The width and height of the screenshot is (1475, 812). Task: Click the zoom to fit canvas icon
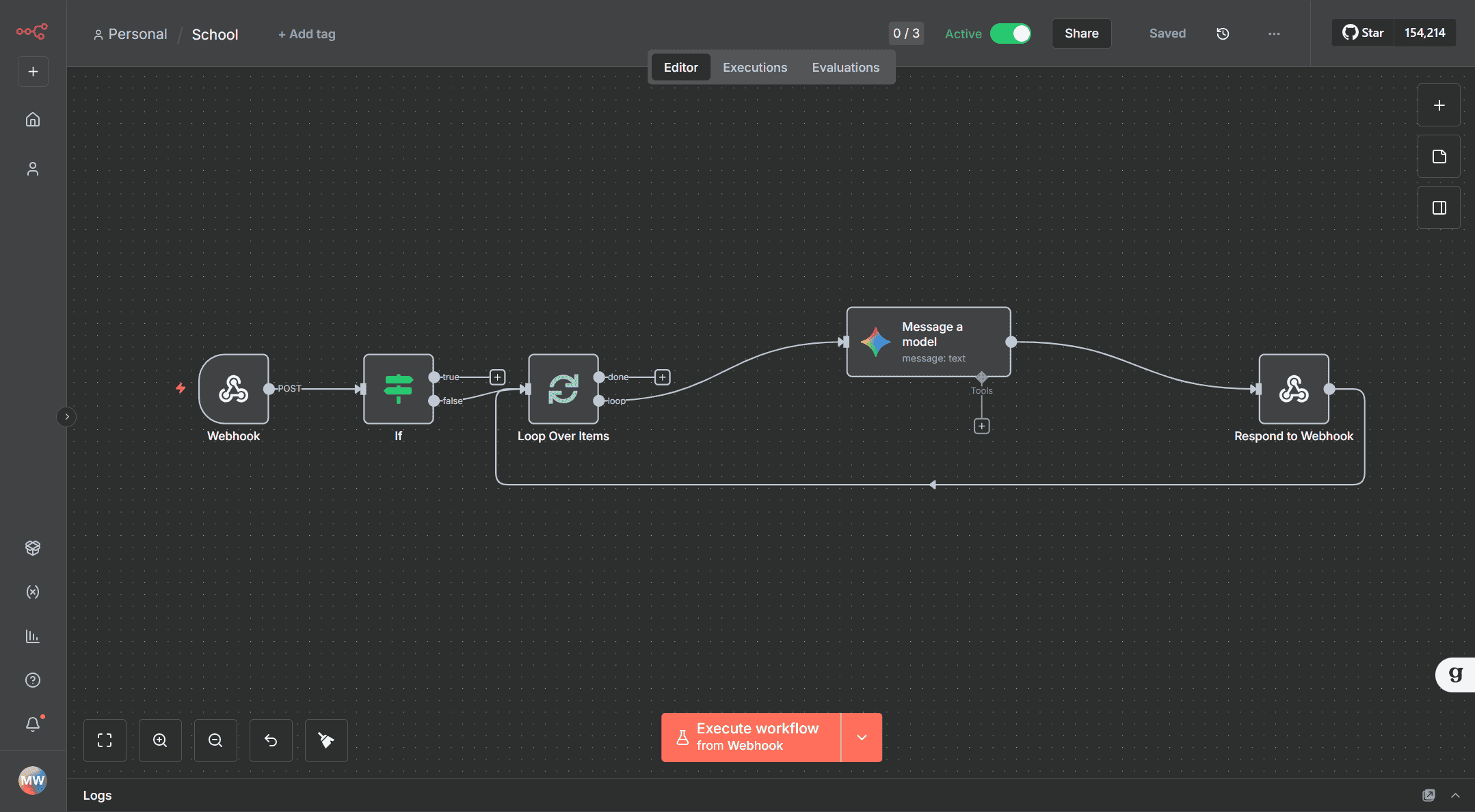pyautogui.click(x=105, y=740)
